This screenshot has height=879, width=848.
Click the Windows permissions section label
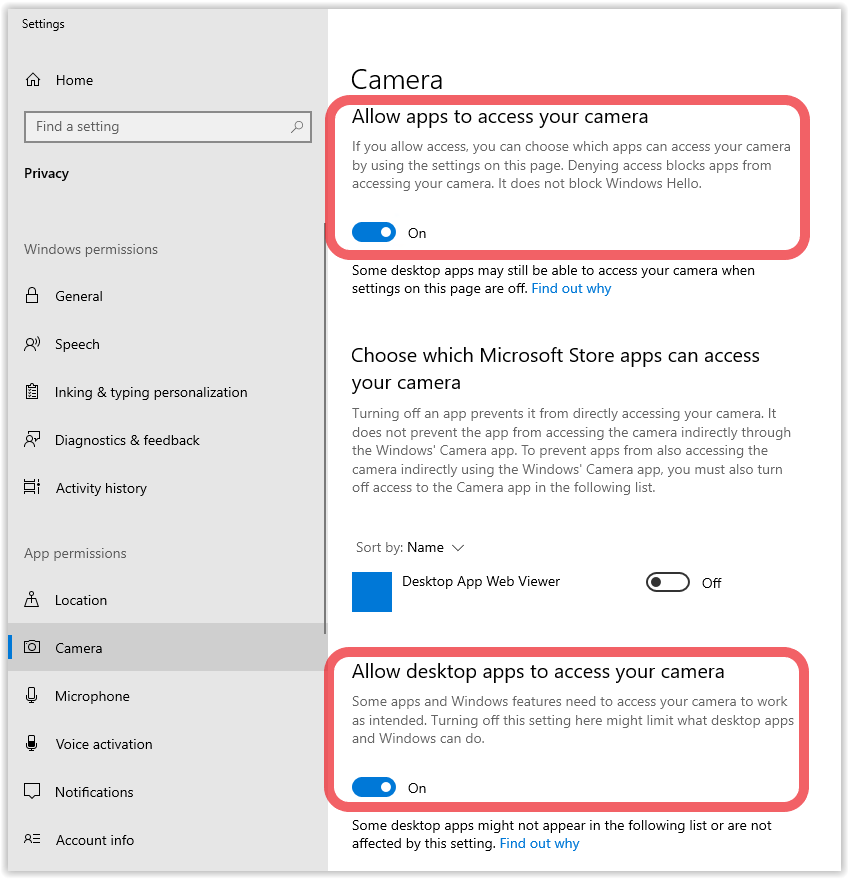tap(91, 249)
